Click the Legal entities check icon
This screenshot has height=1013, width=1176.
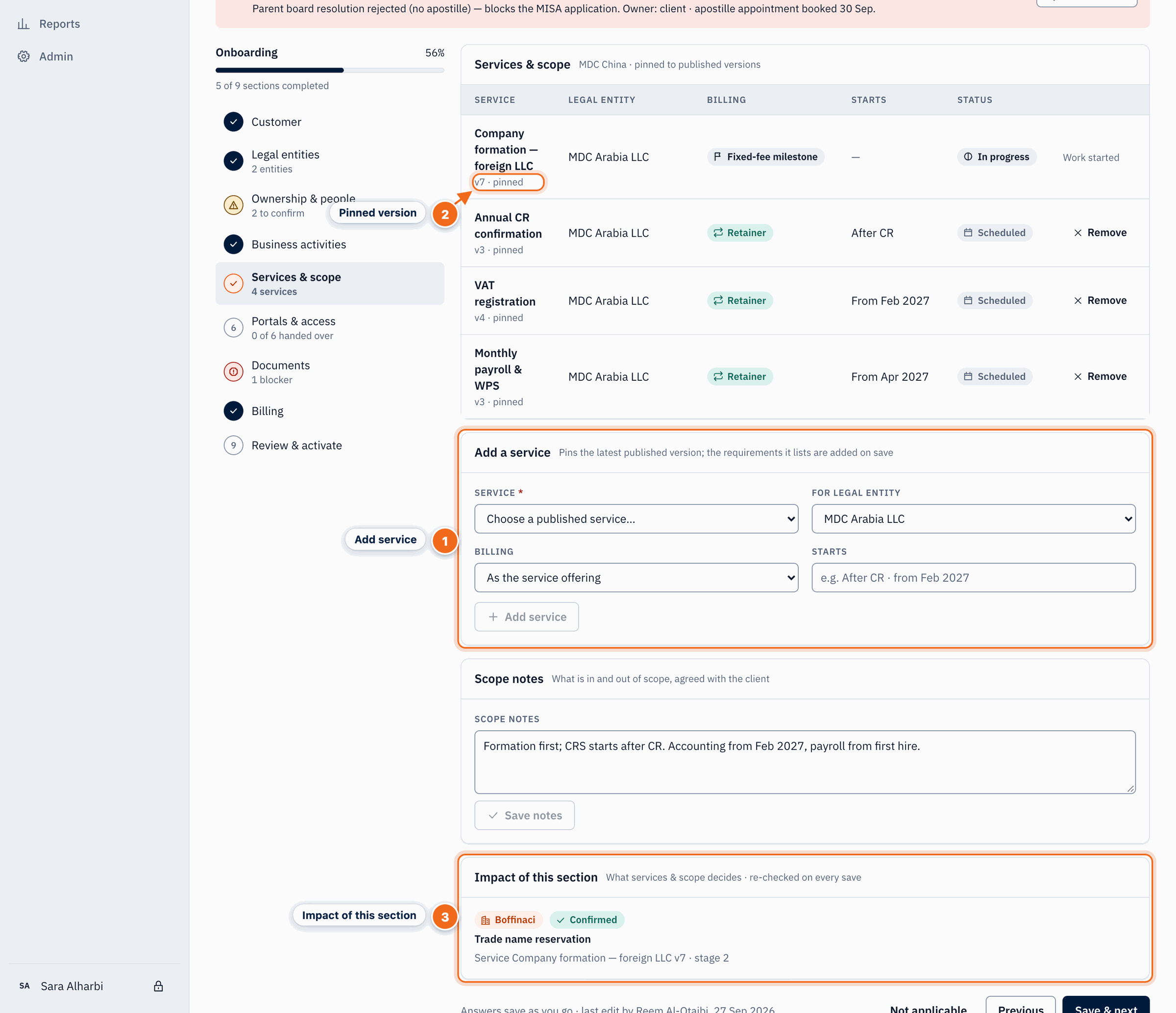pos(233,161)
